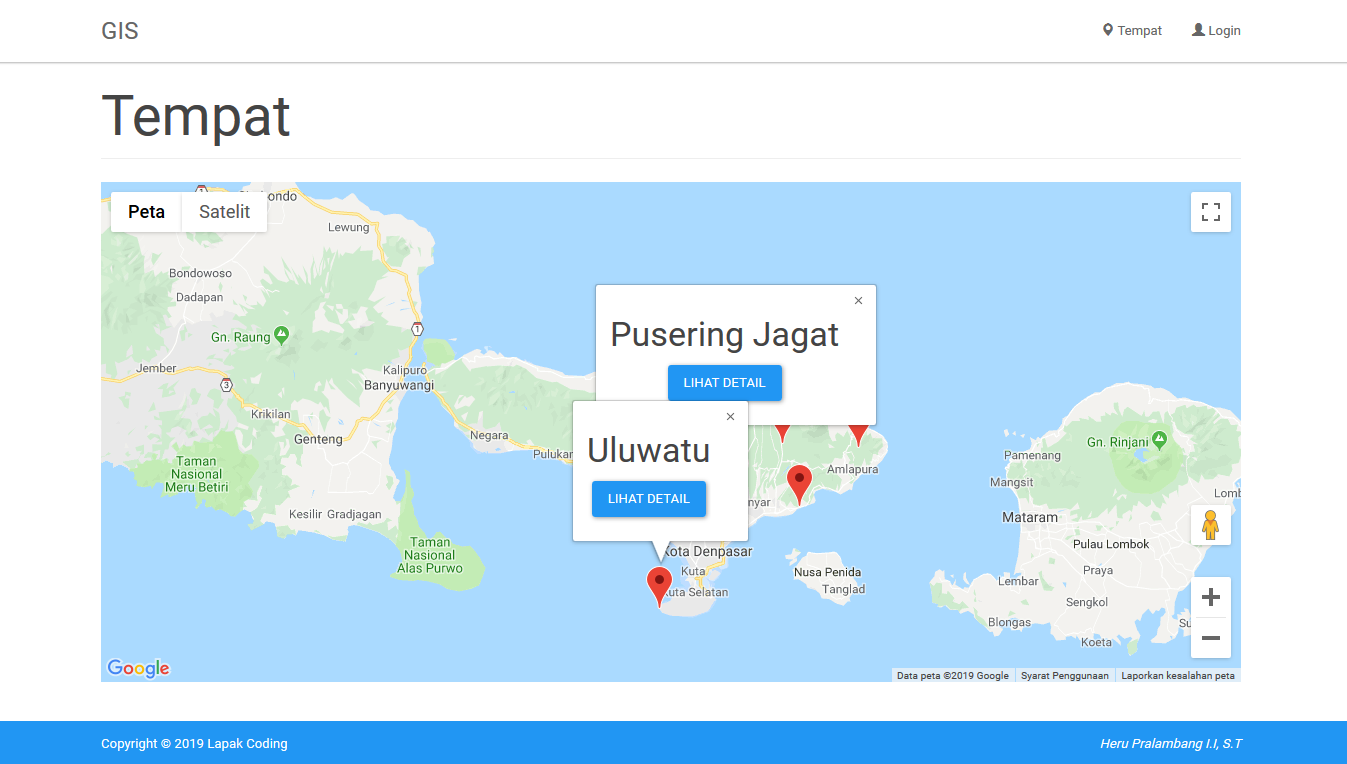Go to the GIS home brand link
Image resolution: width=1347 pixels, height=764 pixels.
[120, 31]
